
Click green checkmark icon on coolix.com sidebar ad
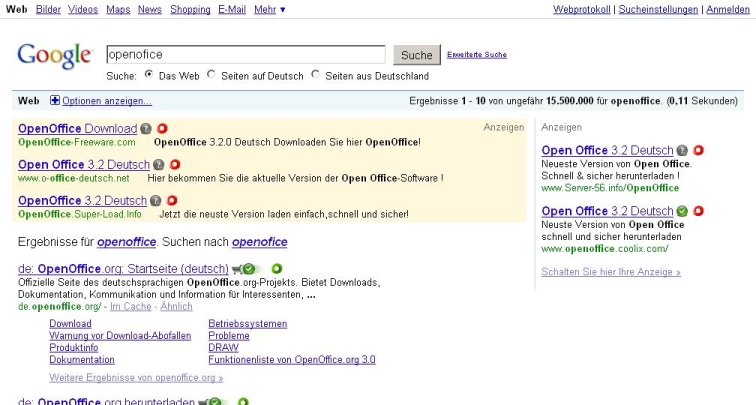pyautogui.click(x=682, y=211)
